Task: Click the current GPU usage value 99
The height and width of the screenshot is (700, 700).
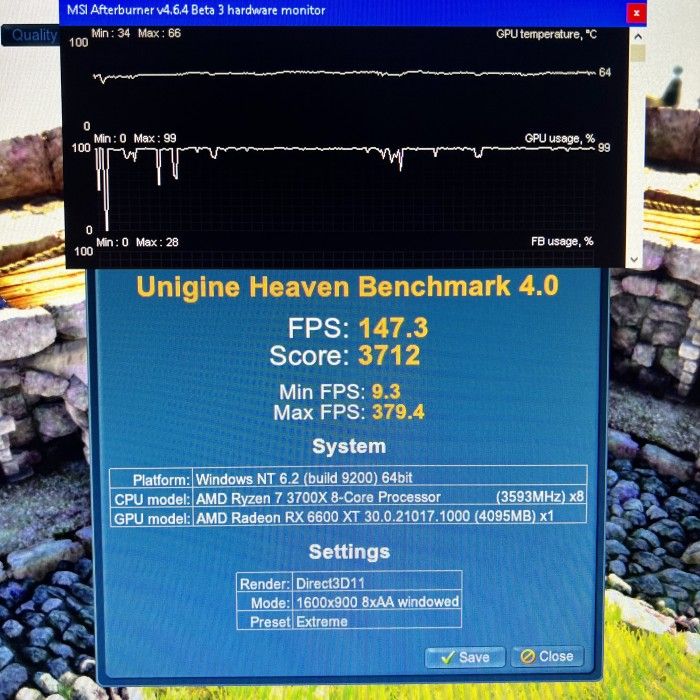Action: [x=604, y=147]
